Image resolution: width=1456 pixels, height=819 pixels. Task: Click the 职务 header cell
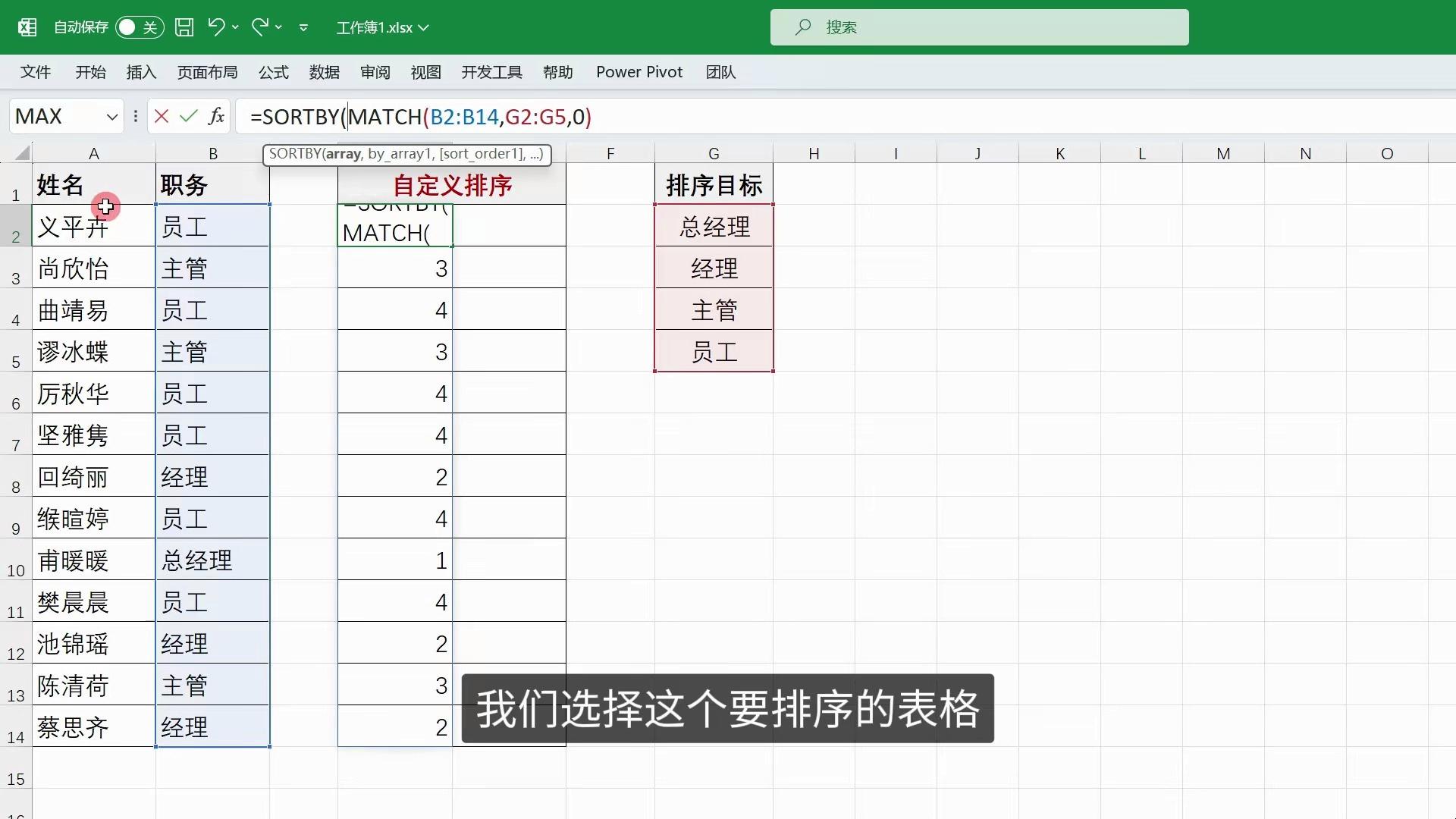tap(213, 184)
